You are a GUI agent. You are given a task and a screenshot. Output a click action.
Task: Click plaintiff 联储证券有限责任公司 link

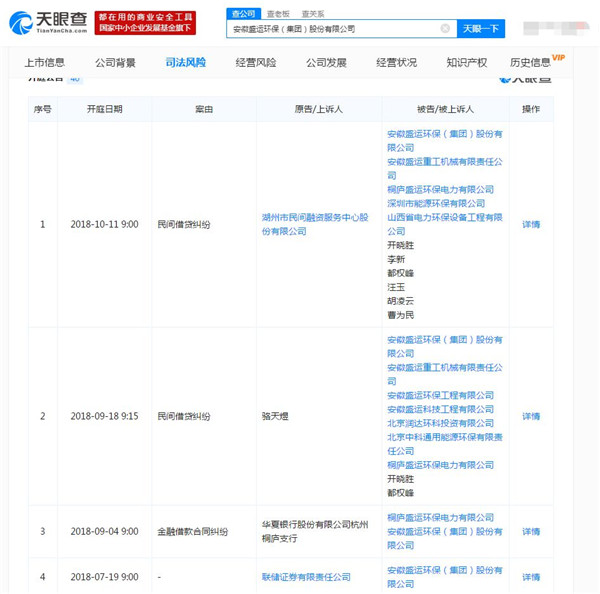tap(306, 577)
